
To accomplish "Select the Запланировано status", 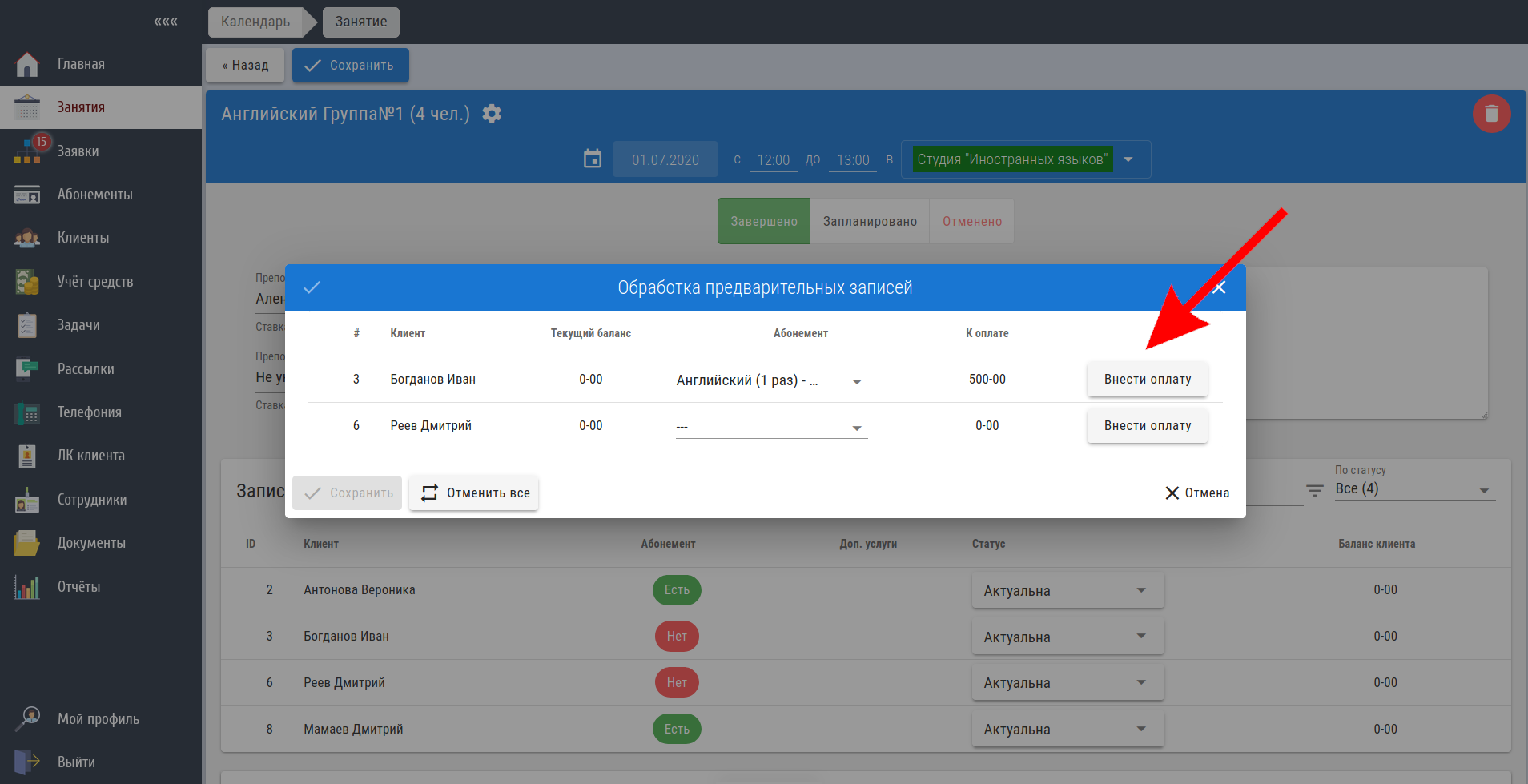I will click(x=870, y=221).
